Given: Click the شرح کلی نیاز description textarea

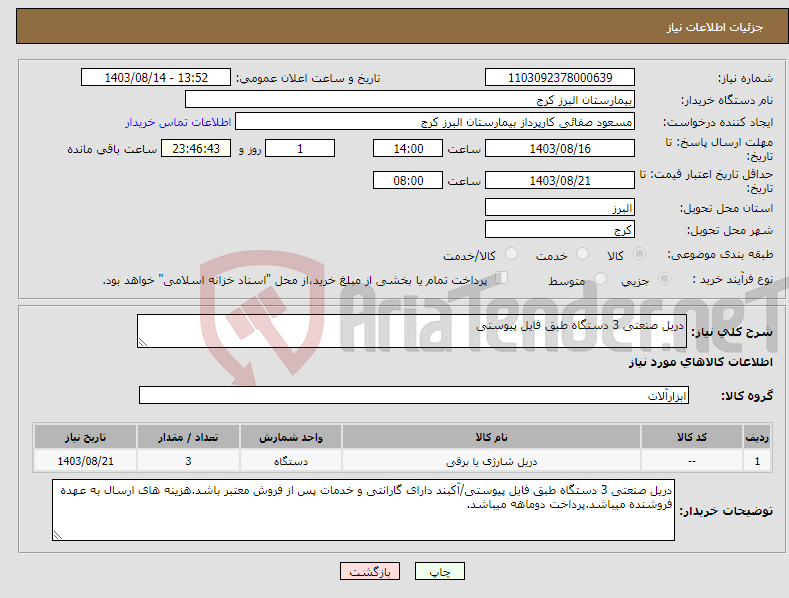Looking at the screenshot, I should (x=412, y=331).
